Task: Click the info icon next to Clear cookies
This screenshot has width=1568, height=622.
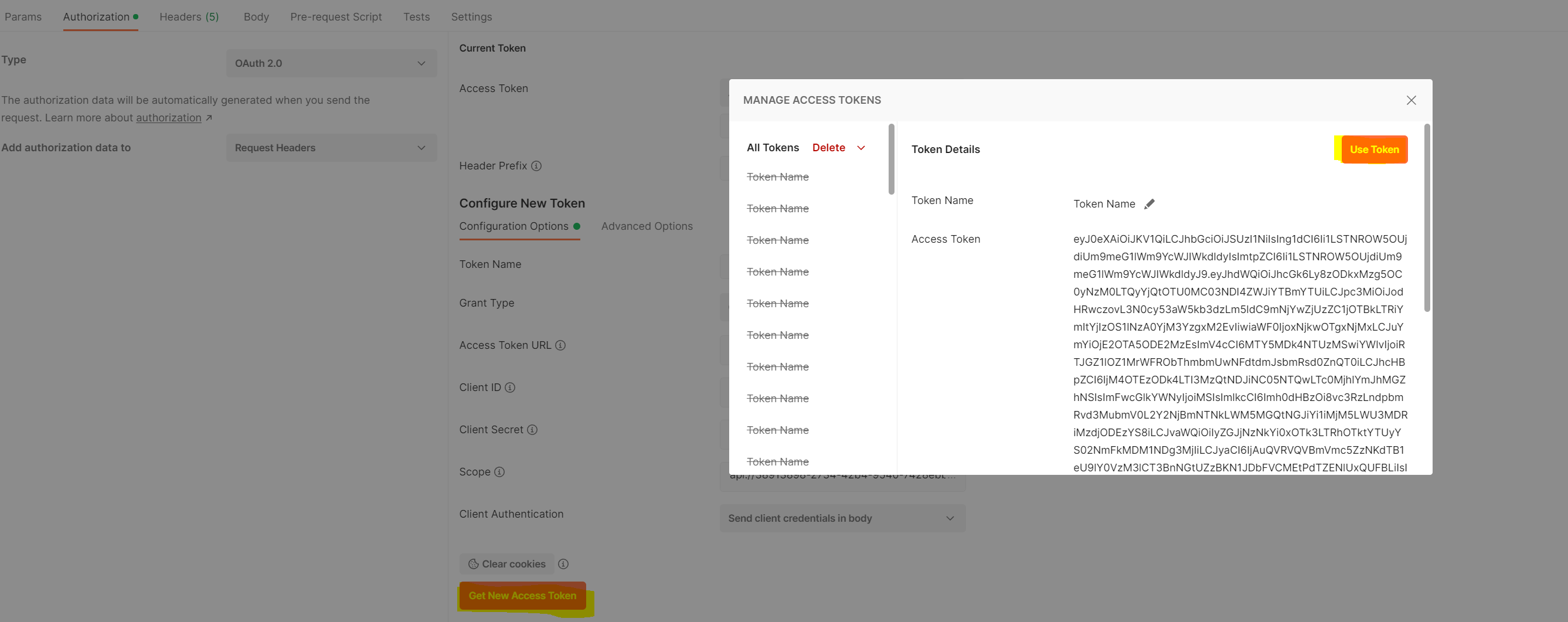Action: (x=563, y=563)
